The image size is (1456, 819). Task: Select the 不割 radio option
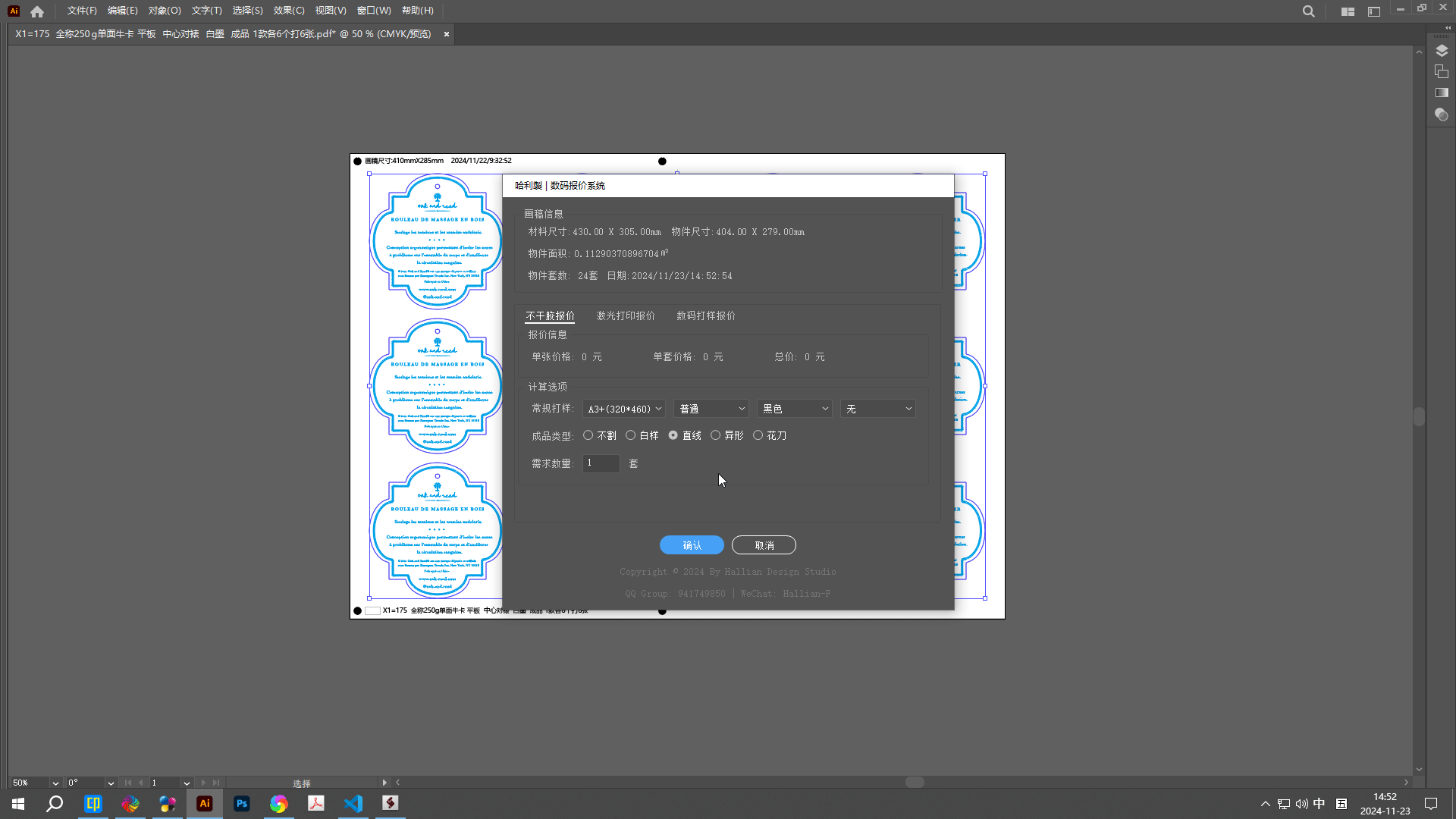(x=599, y=435)
